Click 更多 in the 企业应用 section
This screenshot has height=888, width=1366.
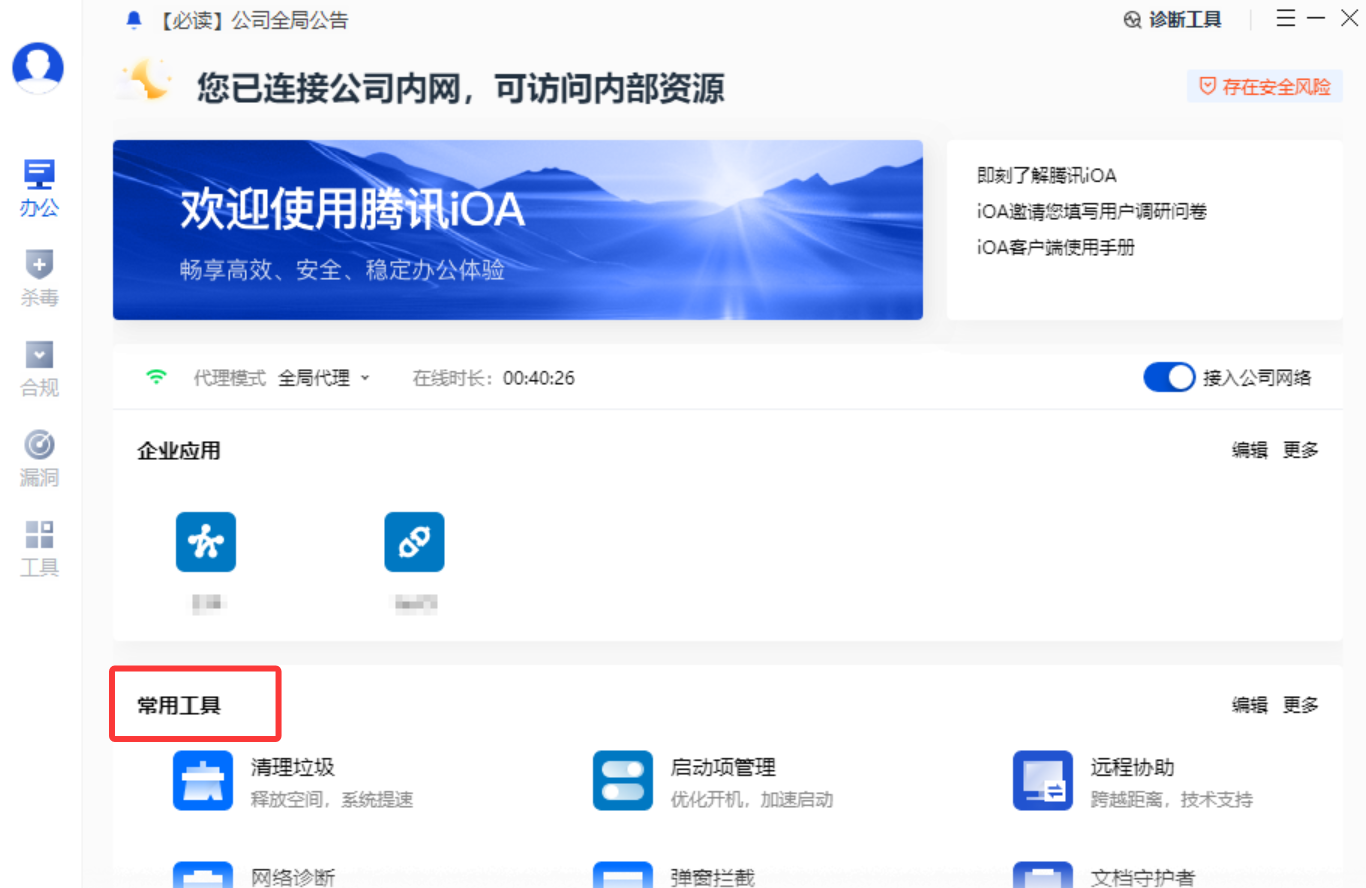[x=1301, y=450]
